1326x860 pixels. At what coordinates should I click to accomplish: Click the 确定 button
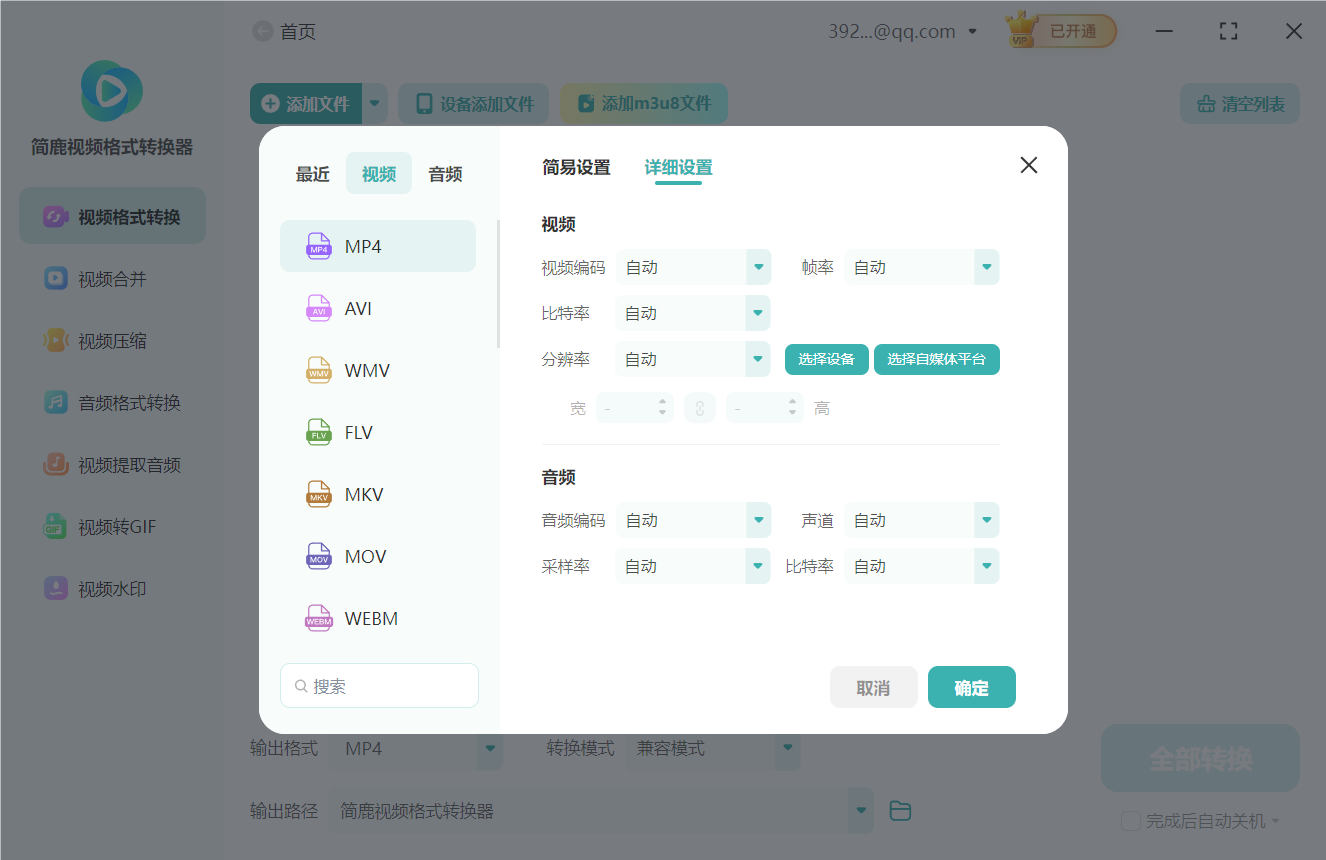pos(971,687)
